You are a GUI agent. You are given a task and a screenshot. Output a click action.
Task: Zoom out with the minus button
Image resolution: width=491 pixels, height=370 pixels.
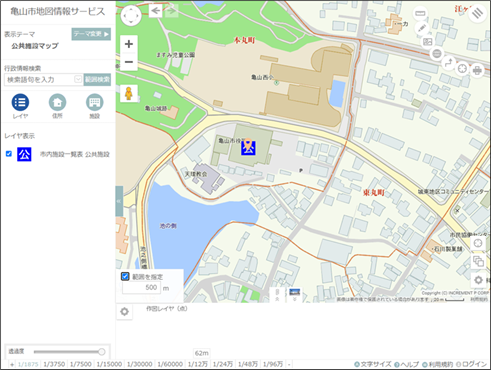click(x=129, y=62)
